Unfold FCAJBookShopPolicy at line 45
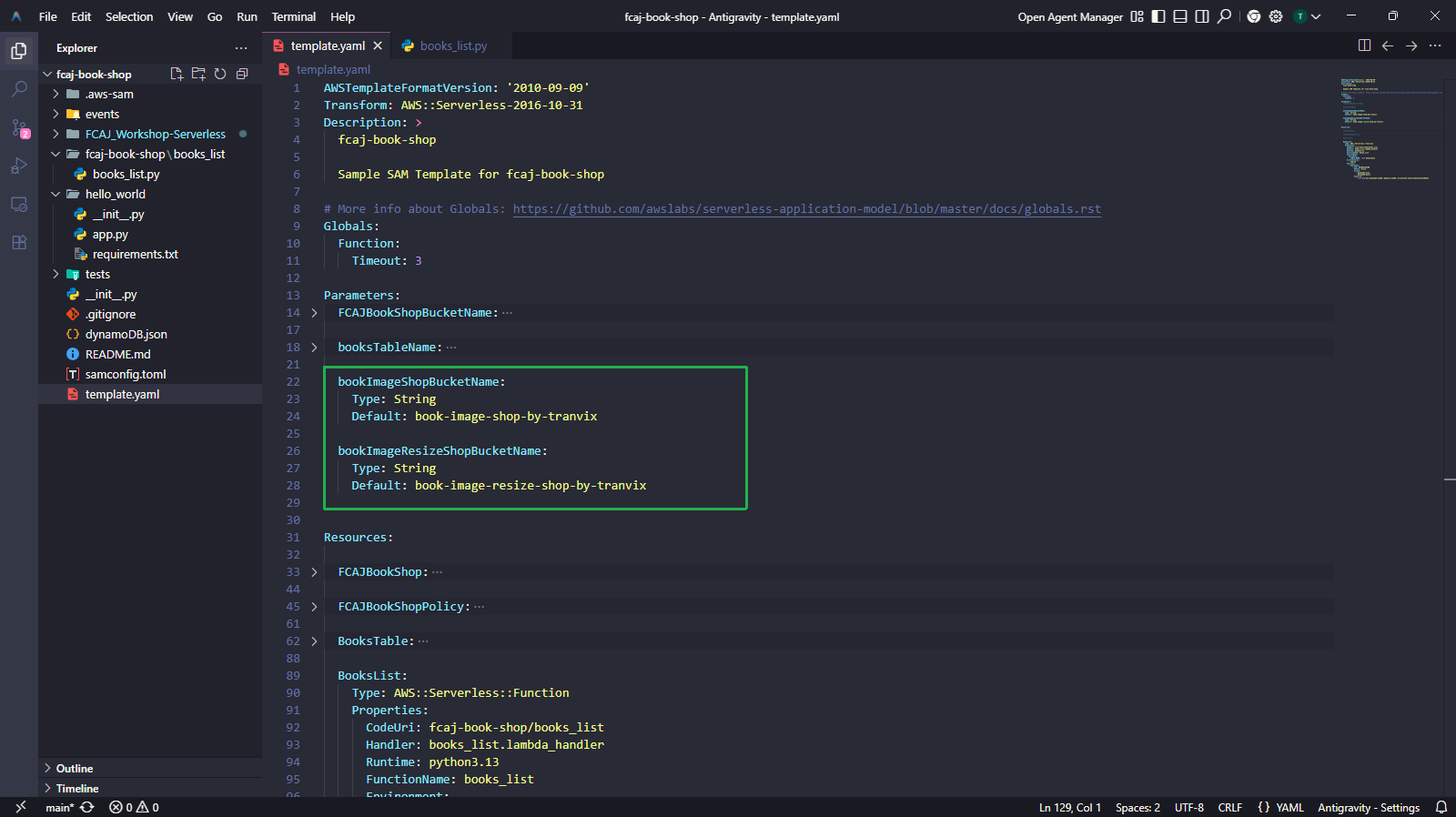The image size is (1456, 817). click(x=314, y=607)
